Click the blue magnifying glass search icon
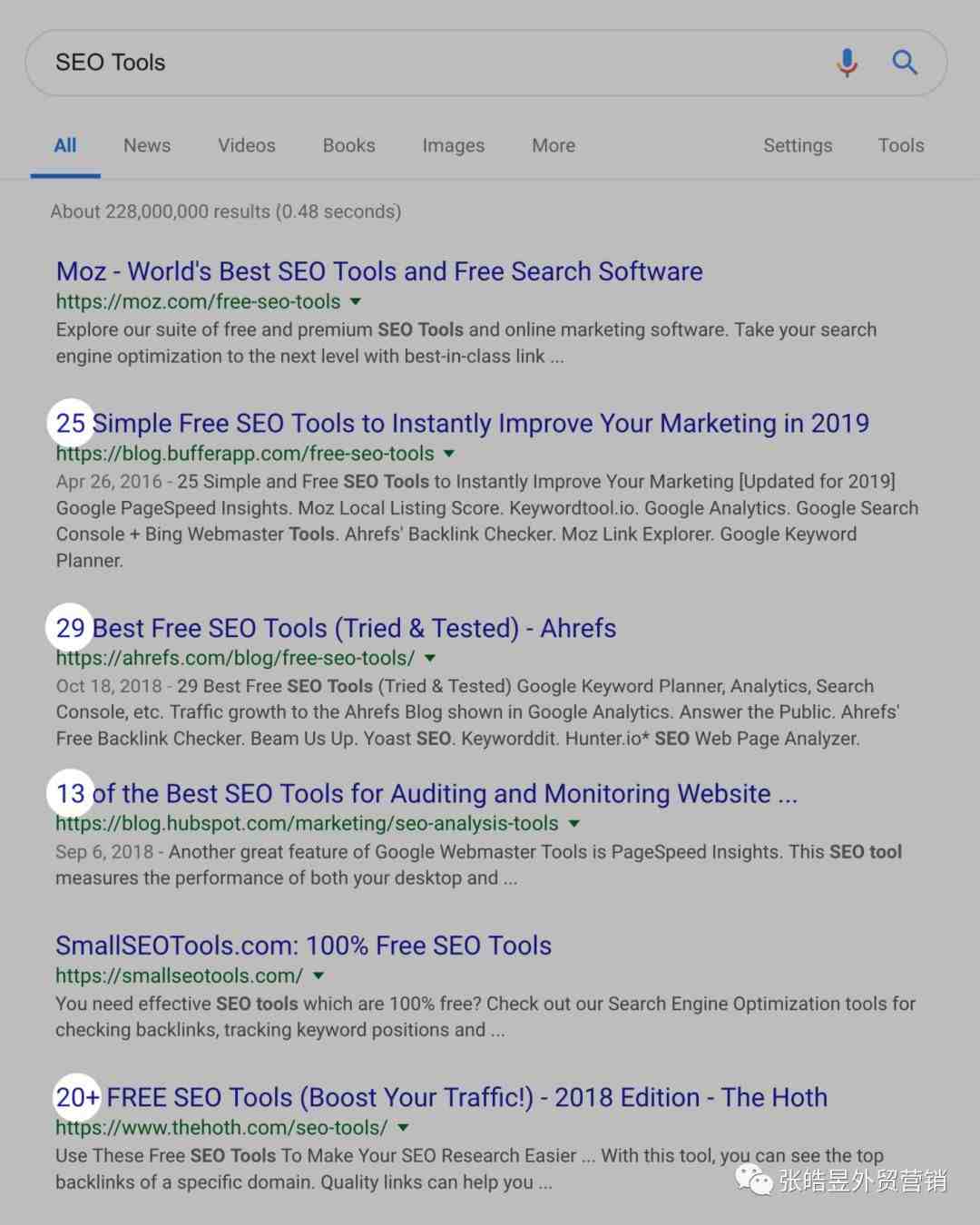Image resolution: width=980 pixels, height=1225 pixels. tap(905, 62)
